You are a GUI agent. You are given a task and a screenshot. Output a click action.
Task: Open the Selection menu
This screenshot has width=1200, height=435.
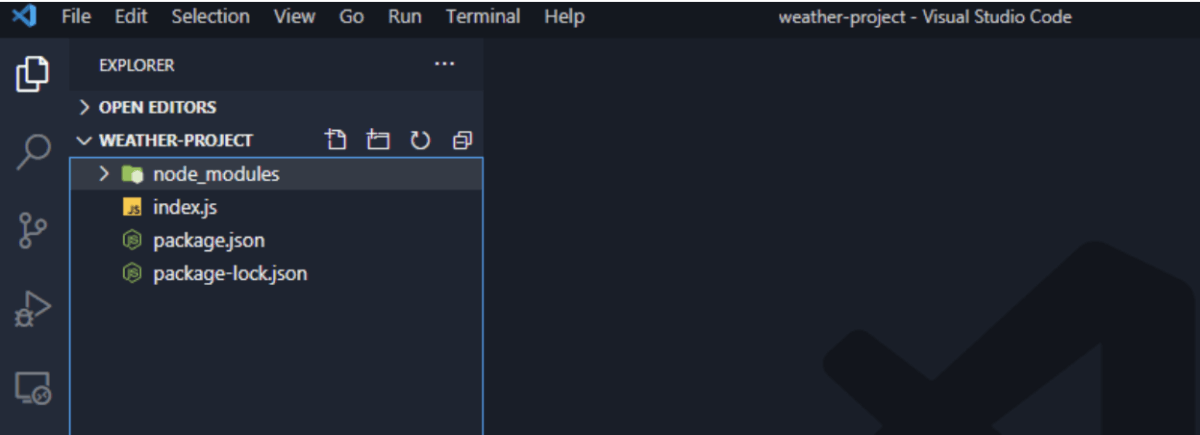pyautogui.click(x=210, y=16)
